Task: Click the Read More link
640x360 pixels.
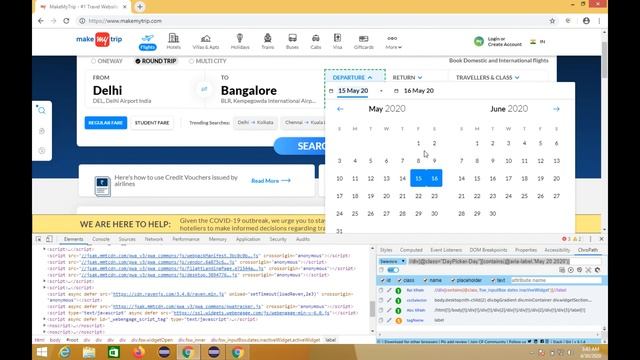Action: pyautogui.click(x=271, y=180)
